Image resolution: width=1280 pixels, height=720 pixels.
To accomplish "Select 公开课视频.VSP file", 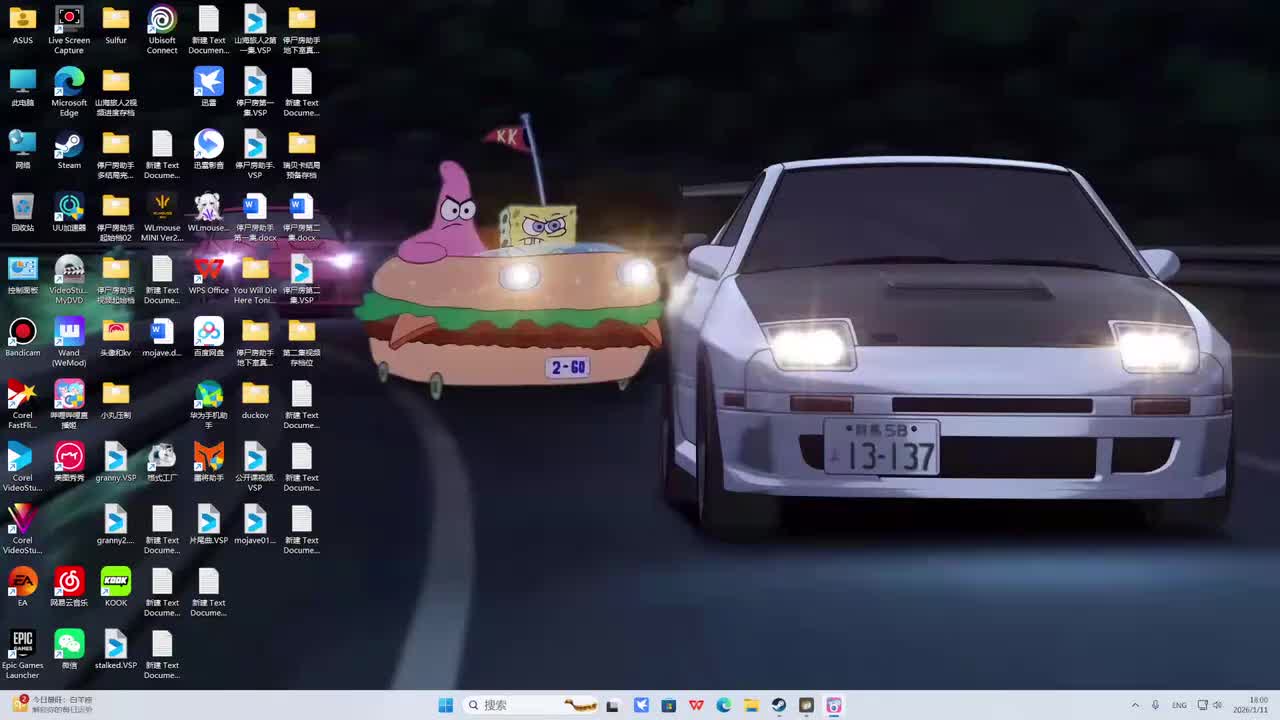I will click(255, 467).
